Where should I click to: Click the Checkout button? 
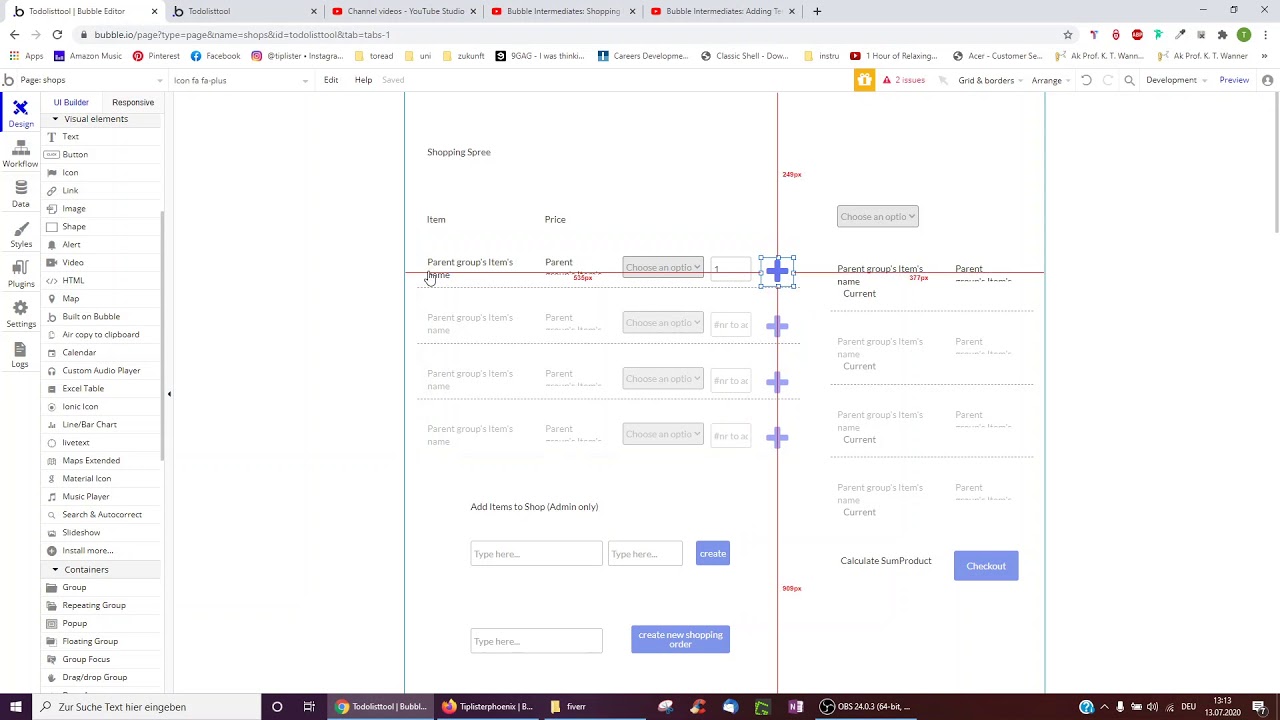pos(986,566)
